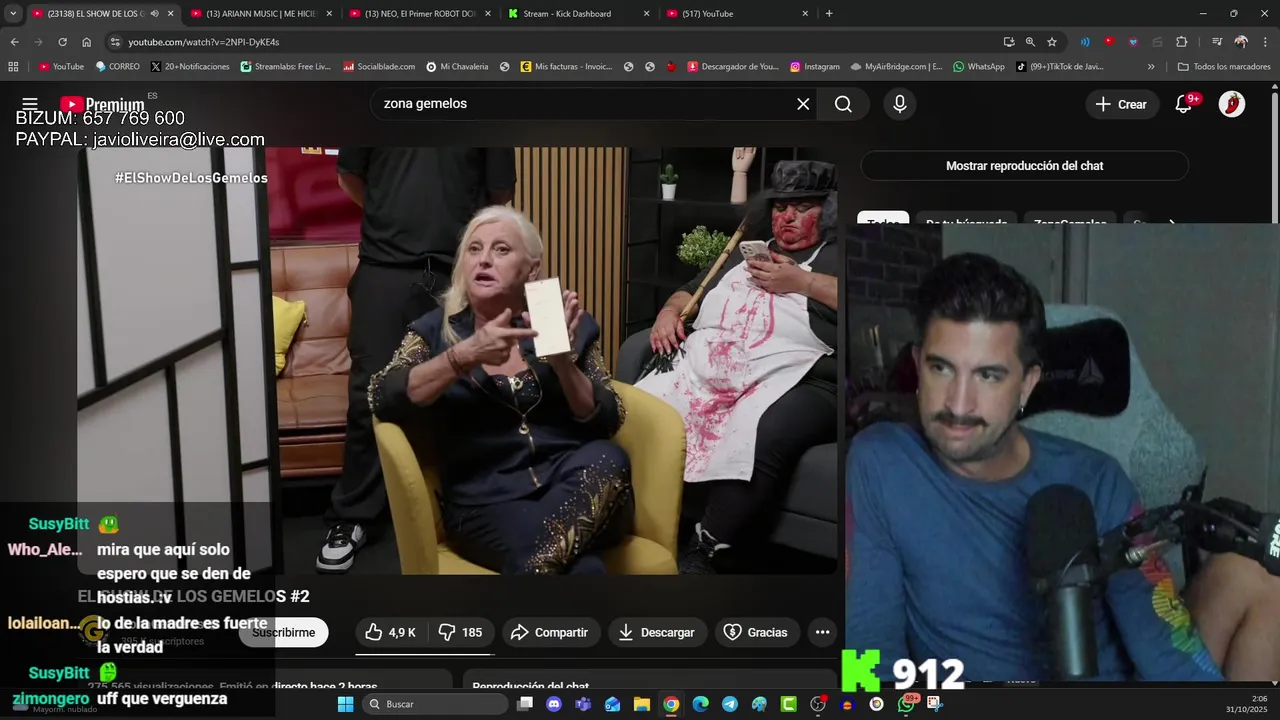Open the Streamlabs bookmark

[x=285, y=67]
